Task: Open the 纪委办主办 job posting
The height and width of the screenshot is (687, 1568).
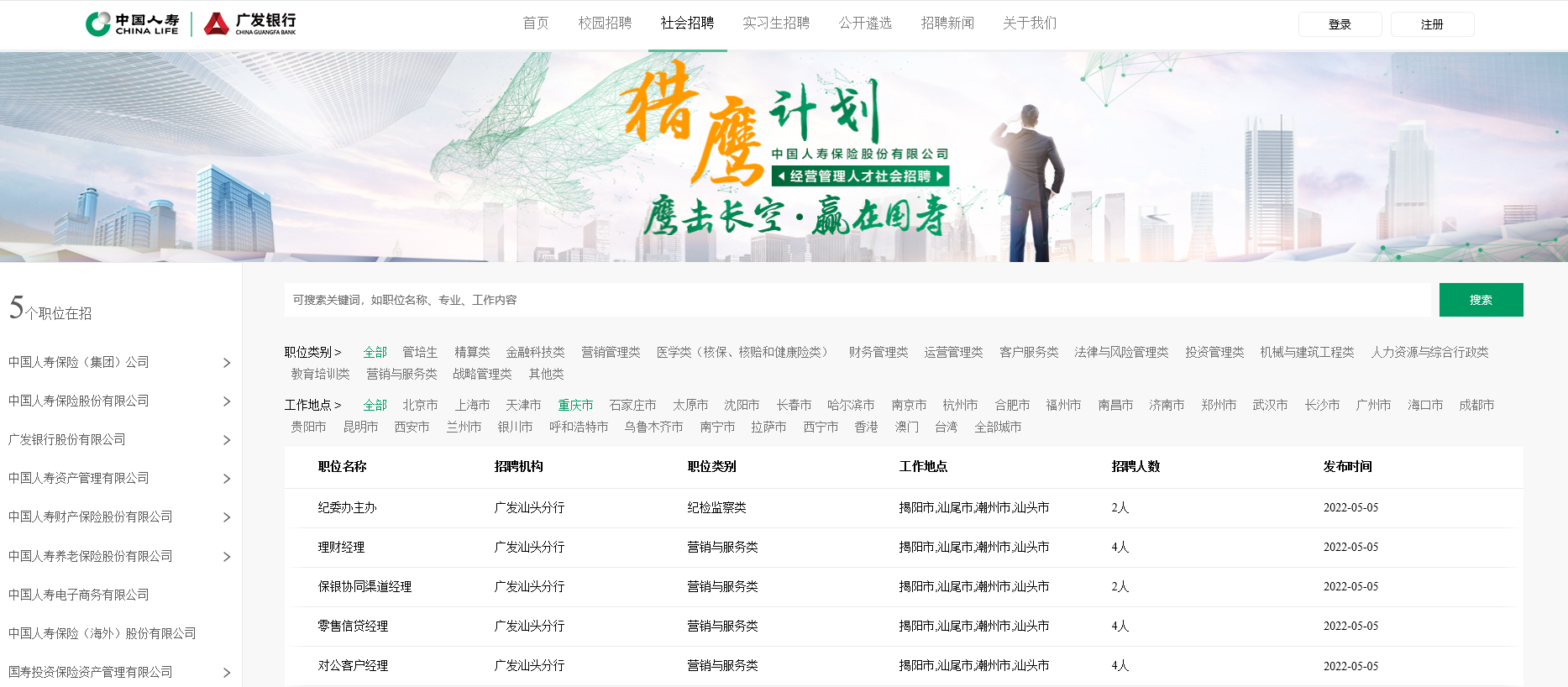Action: (x=347, y=507)
